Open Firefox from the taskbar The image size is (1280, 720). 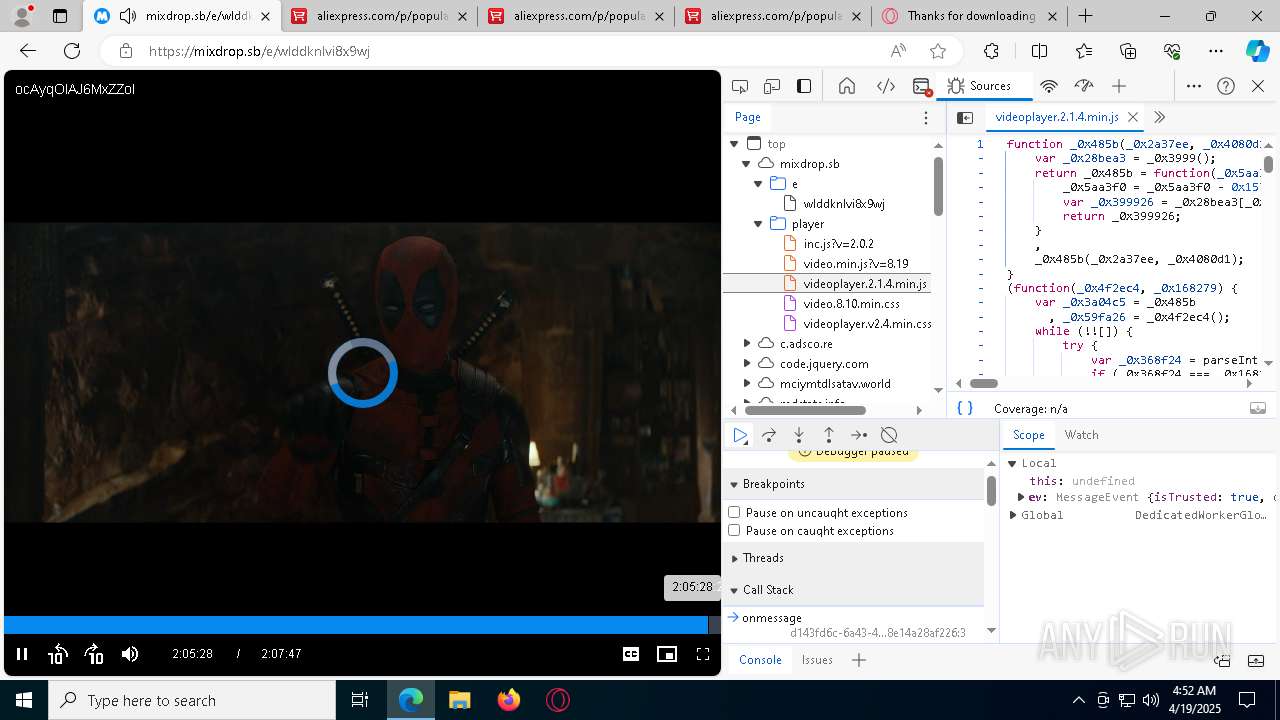(509, 700)
